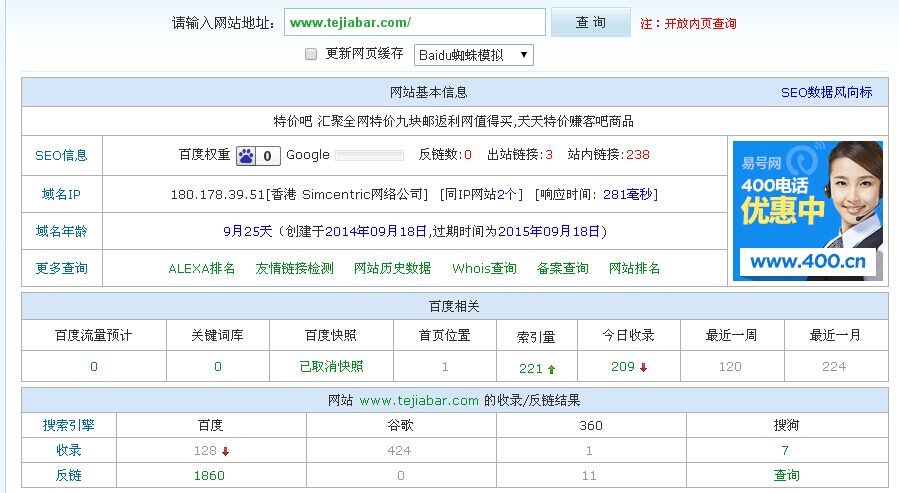Click the green up arrow beside 221

(x=551, y=368)
